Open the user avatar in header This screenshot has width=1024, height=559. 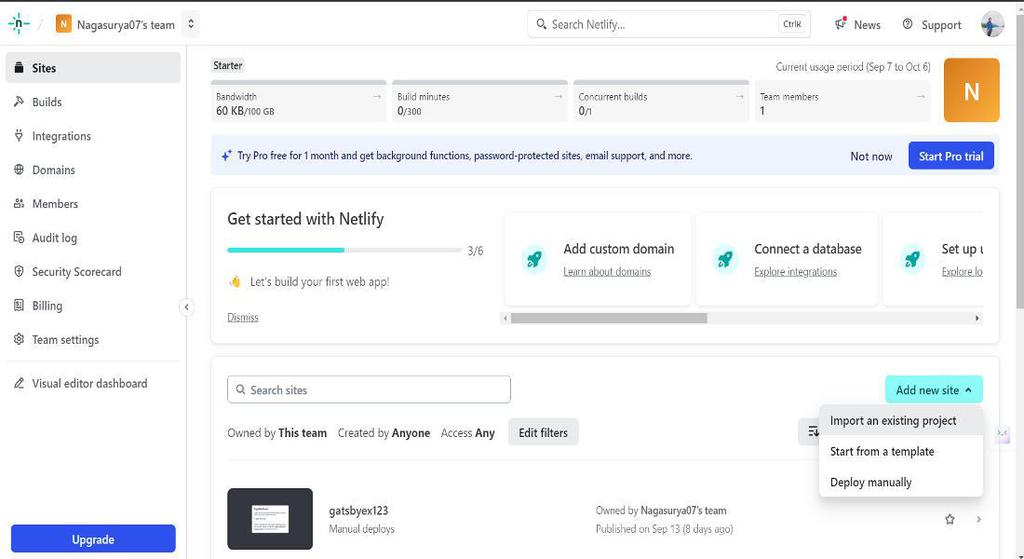pyautogui.click(x=992, y=25)
